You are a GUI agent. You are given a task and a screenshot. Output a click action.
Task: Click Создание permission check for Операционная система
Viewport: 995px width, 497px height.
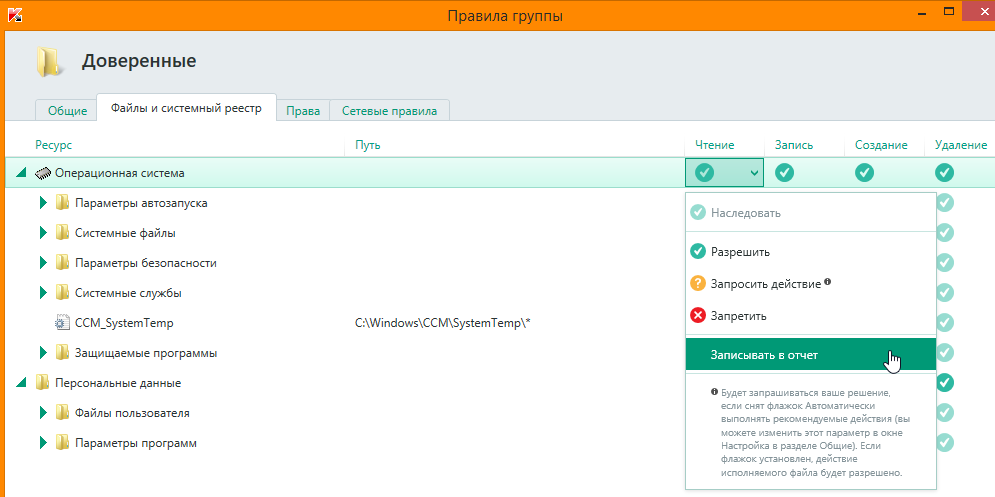pyautogui.click(x=864, y=173)
